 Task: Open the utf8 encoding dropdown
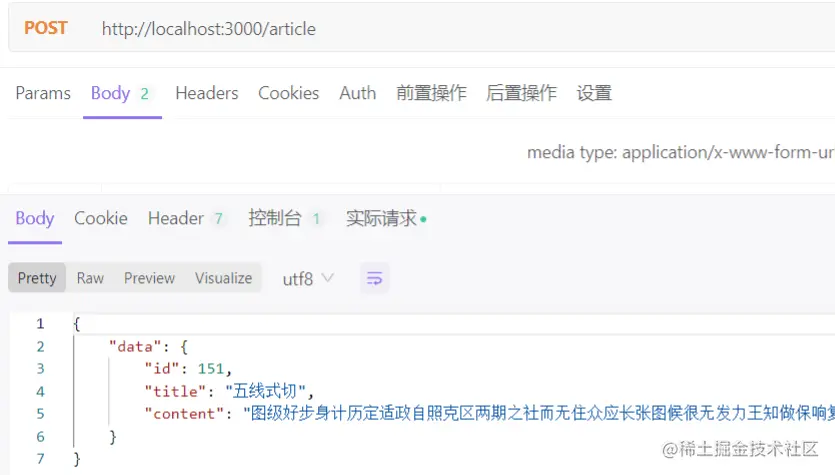point(308,279)
